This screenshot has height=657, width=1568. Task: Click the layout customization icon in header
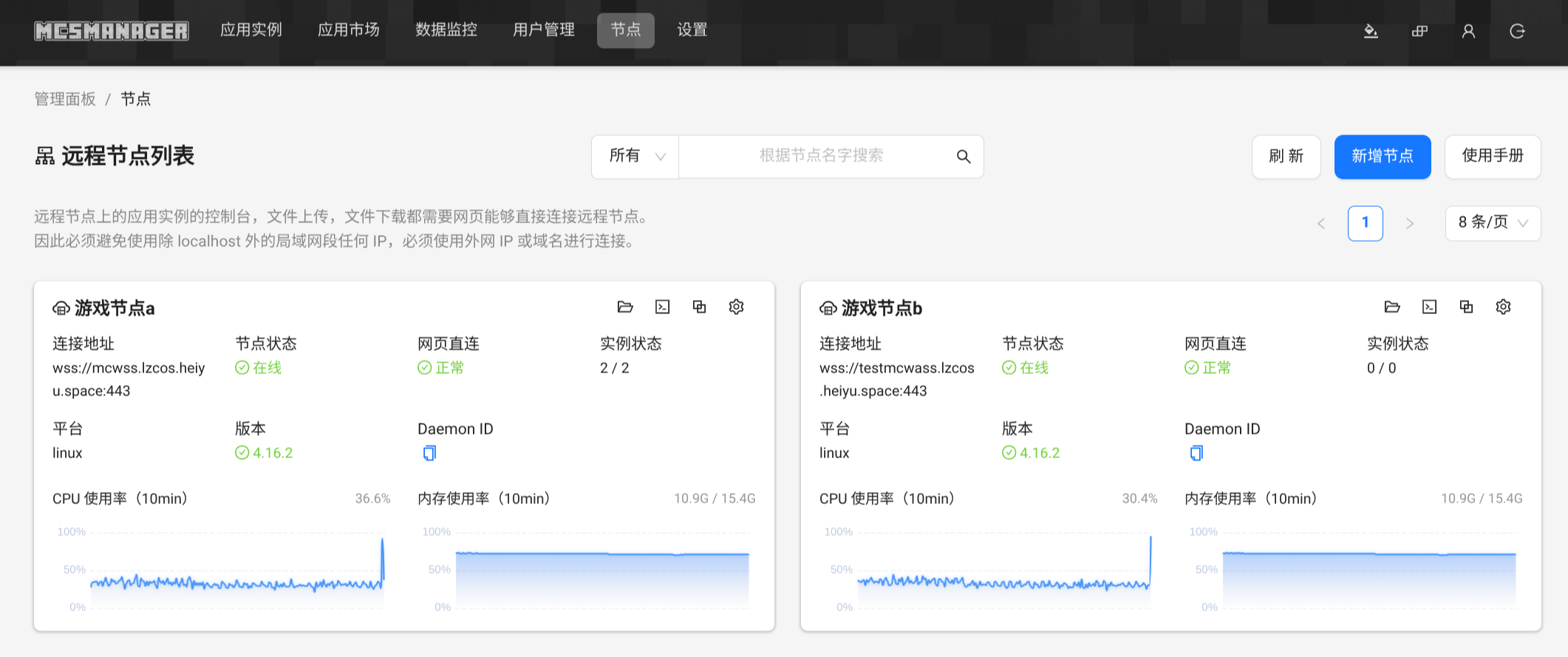click(x=1419, y=31)
